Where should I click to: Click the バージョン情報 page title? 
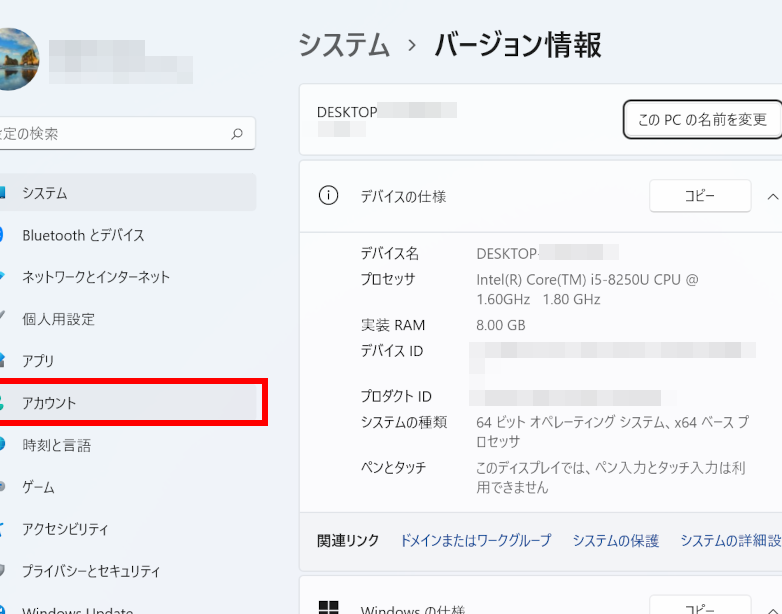point(518,44)
